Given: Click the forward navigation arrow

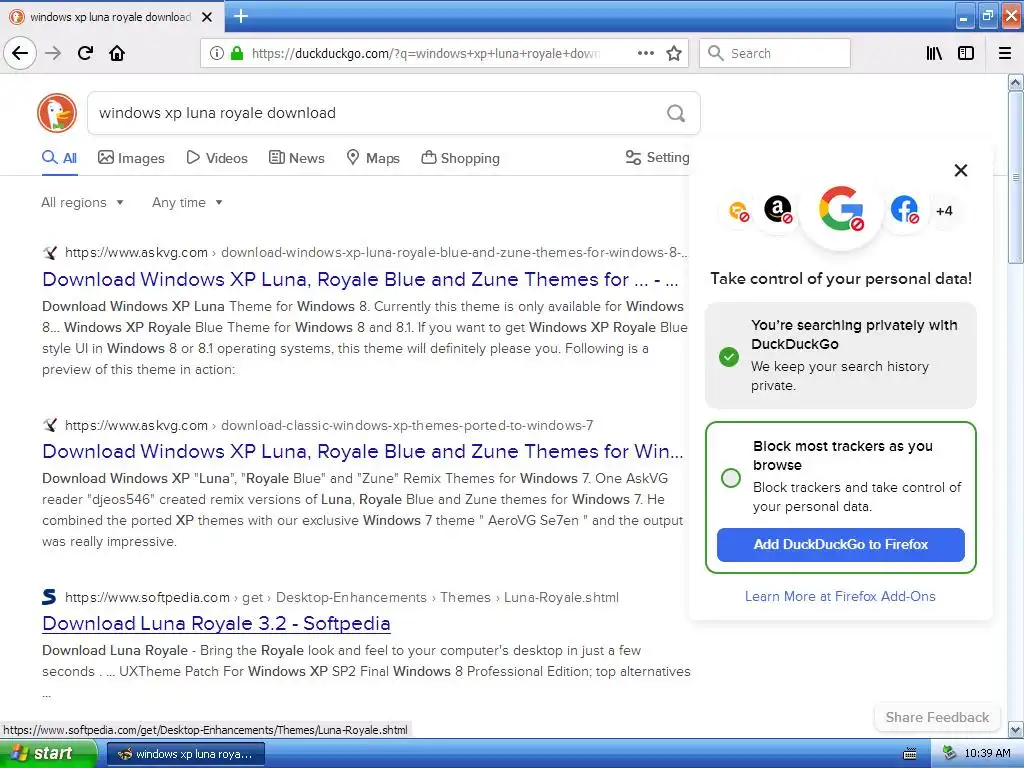Looking at the screenshot, I should tap(53, 53).
